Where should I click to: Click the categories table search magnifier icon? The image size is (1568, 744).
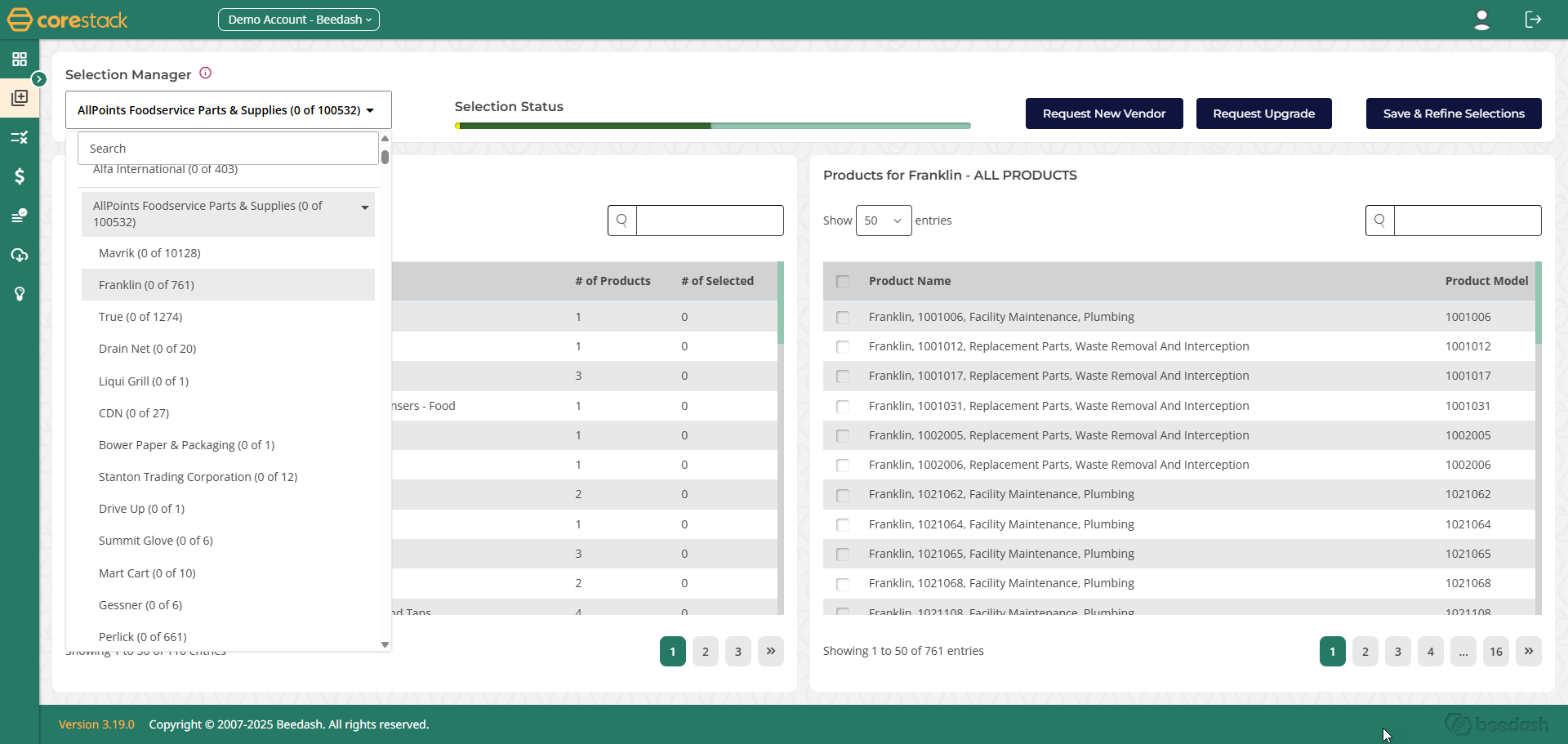click(x=622, y=221)
